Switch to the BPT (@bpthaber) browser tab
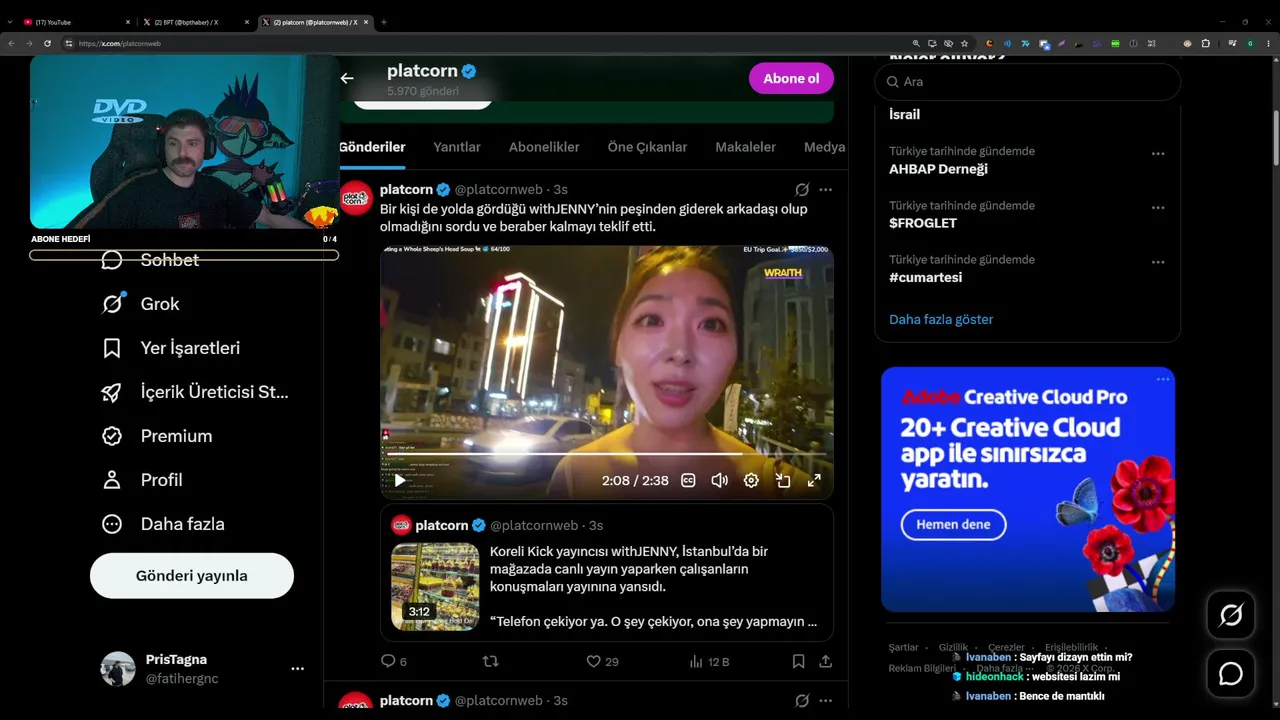This screenshot has height=720, width=1280. tap(196, 22)
